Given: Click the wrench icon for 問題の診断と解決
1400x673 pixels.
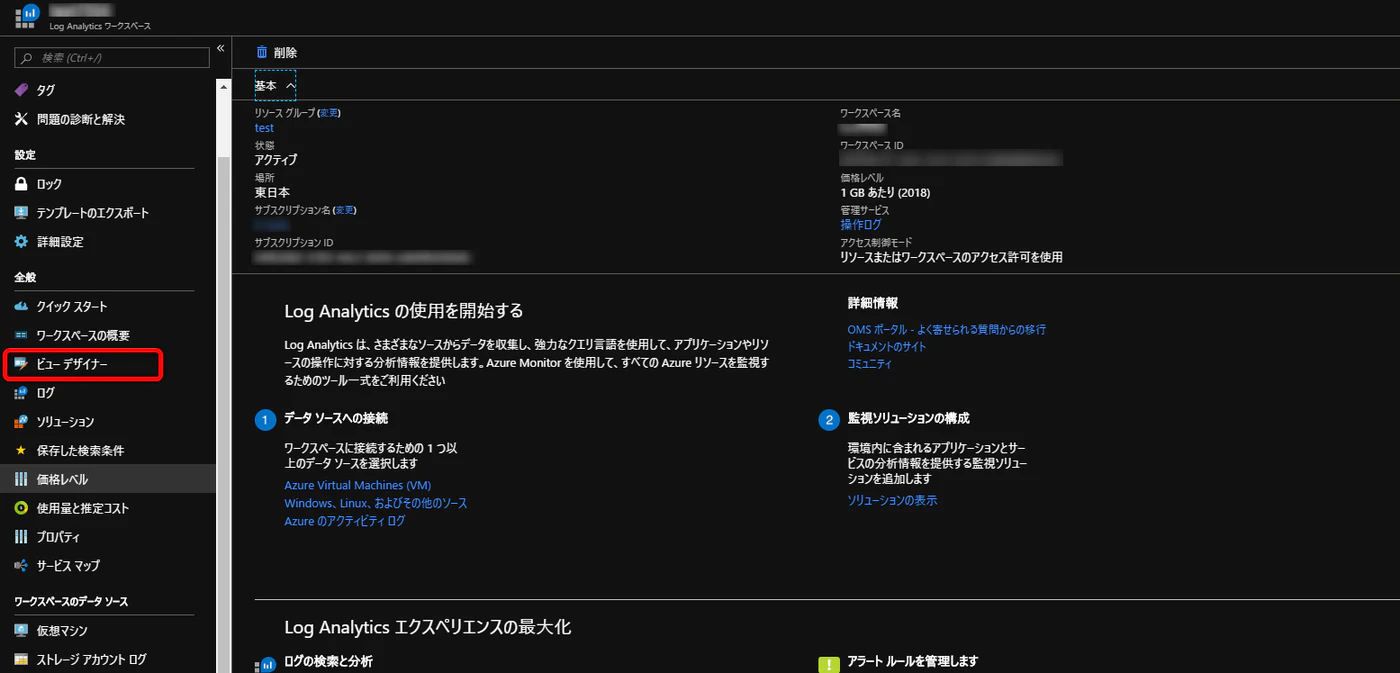Looking at the screenshot, I should click(x=21, y=119).
